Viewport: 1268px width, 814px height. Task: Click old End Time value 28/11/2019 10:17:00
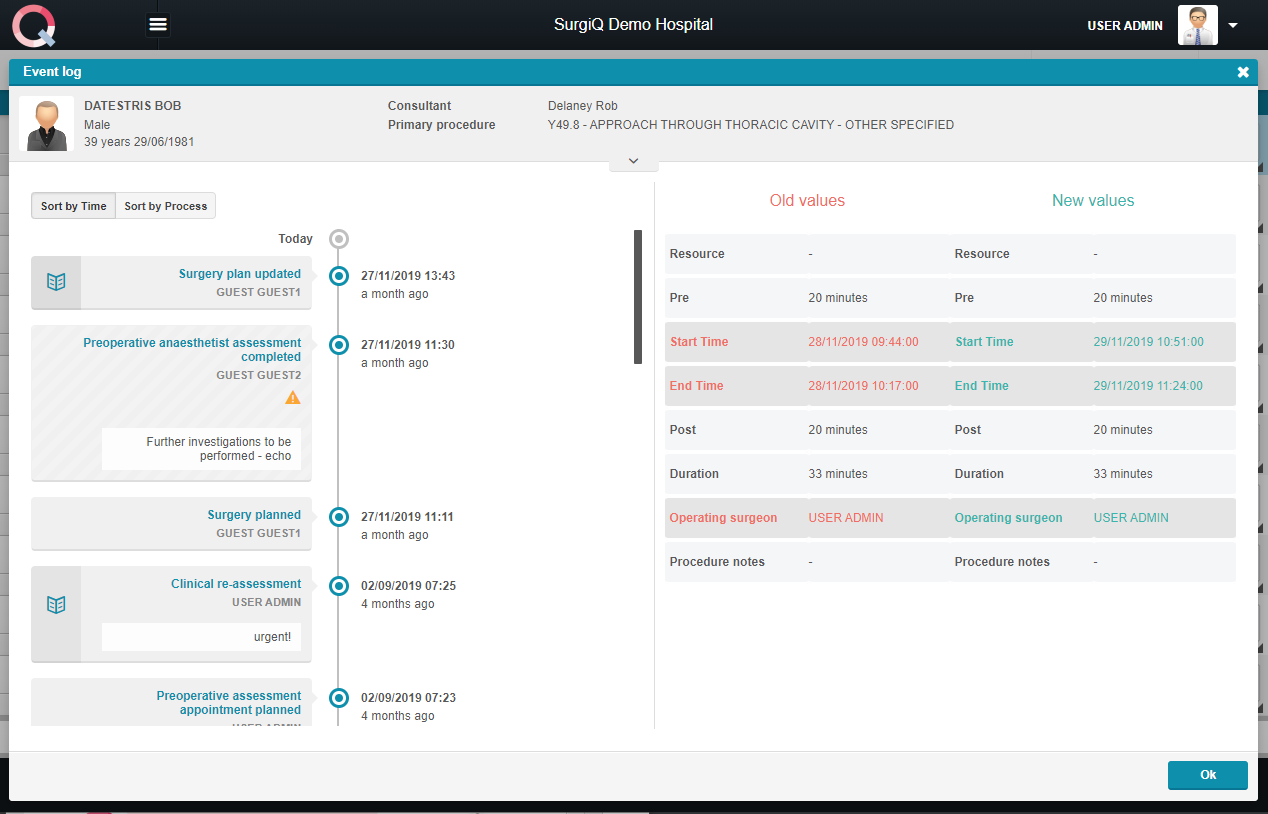click(x=863, y=386)
